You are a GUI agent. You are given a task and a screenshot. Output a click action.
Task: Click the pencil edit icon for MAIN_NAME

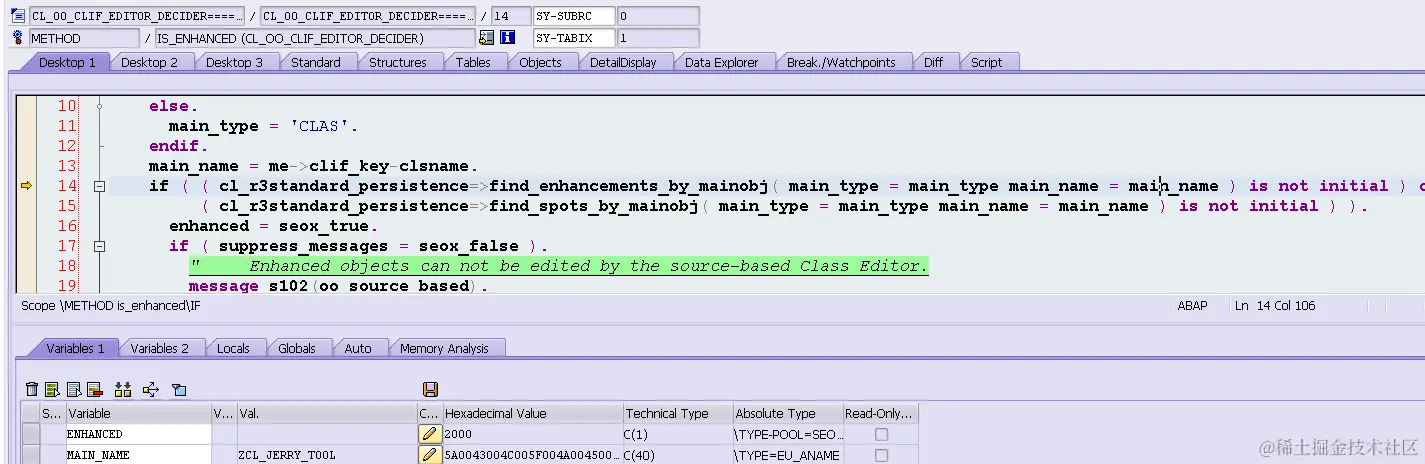click(x=430, y=455)
